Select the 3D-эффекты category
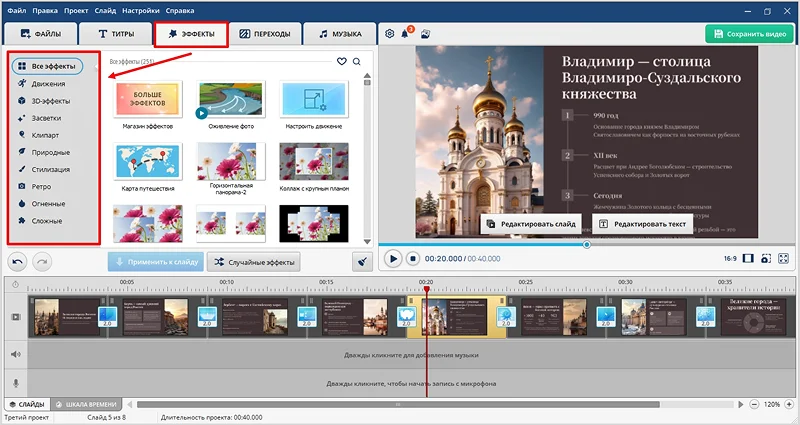This screenshot has width=800, height=425. tap(50, 101)
